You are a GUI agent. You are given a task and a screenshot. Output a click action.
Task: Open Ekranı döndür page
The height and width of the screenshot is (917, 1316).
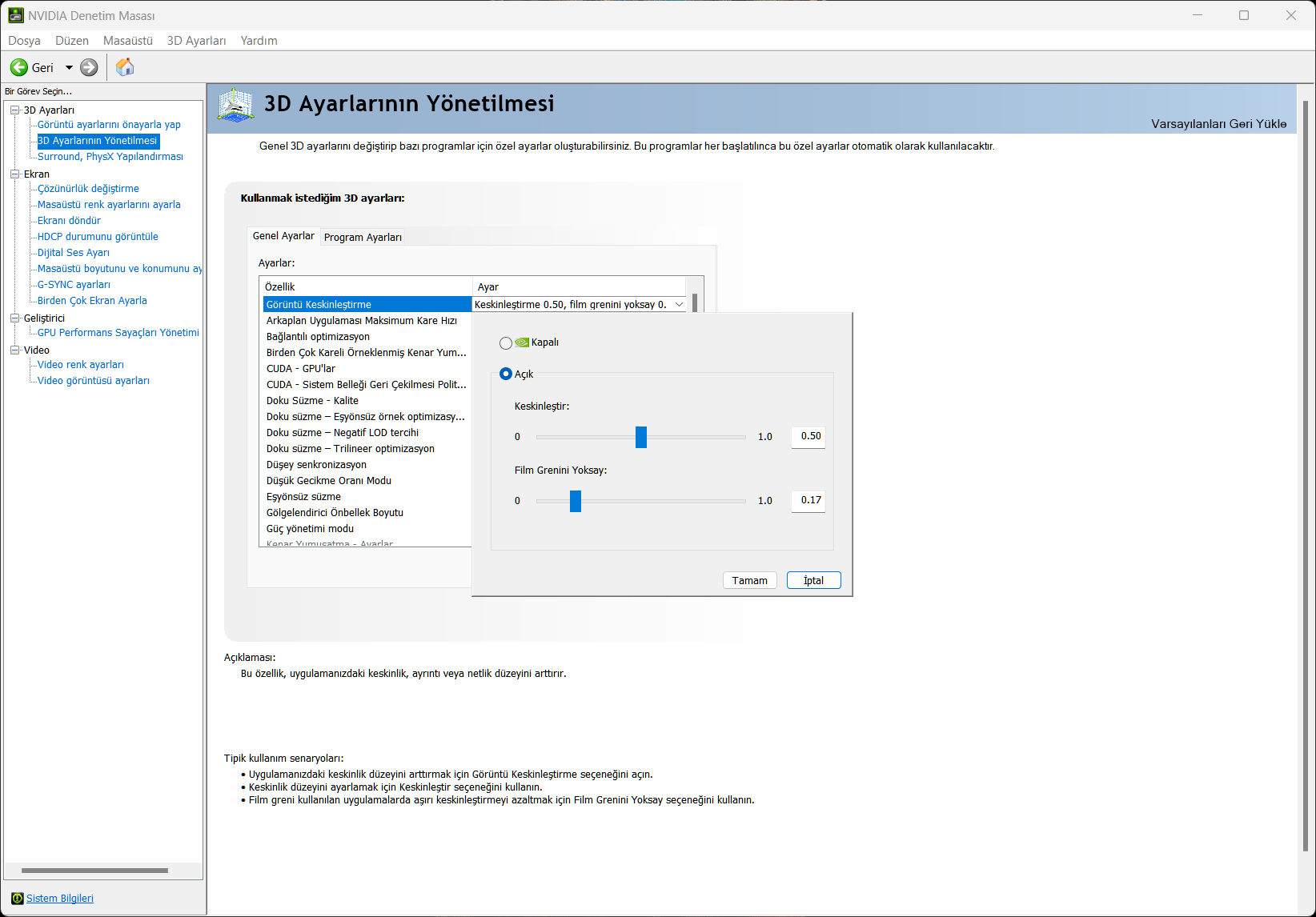coord(69,221)
